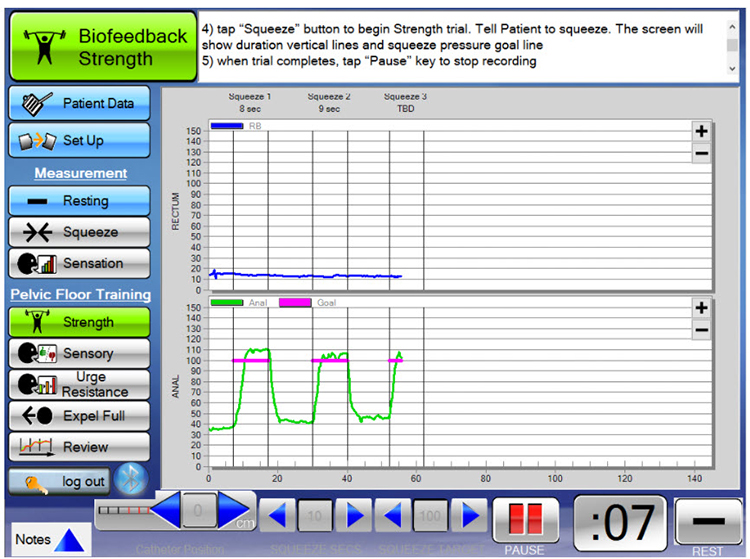Choose Urge Resistance training
This screenshot has width=750, height=559.
click(x=79, y=384)
